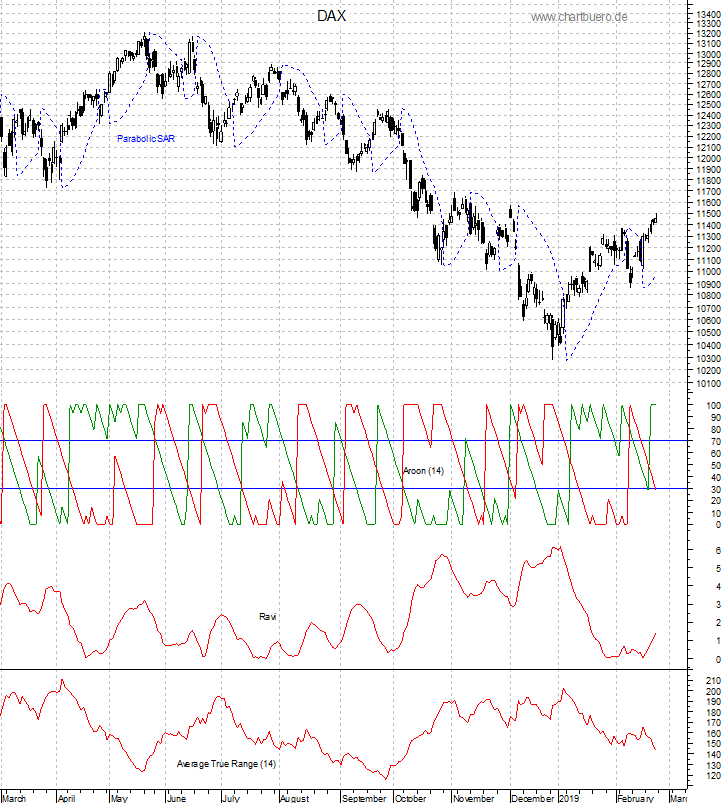Select the 10100 price axis value
This screenshot has width=723, height=803.
[x=709, y=383]
